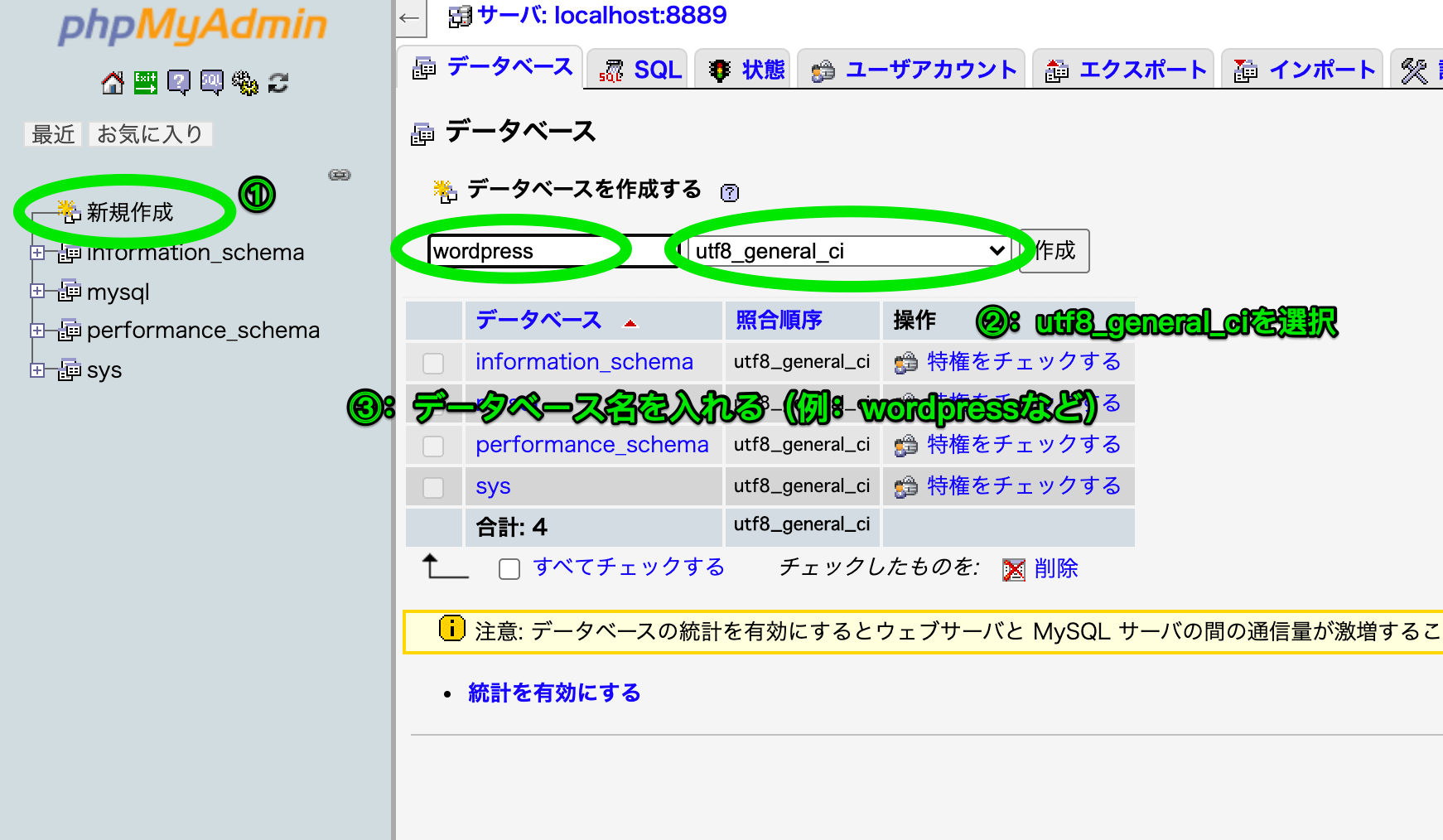Click 削除 link for checked items

tap(1056, 568)
